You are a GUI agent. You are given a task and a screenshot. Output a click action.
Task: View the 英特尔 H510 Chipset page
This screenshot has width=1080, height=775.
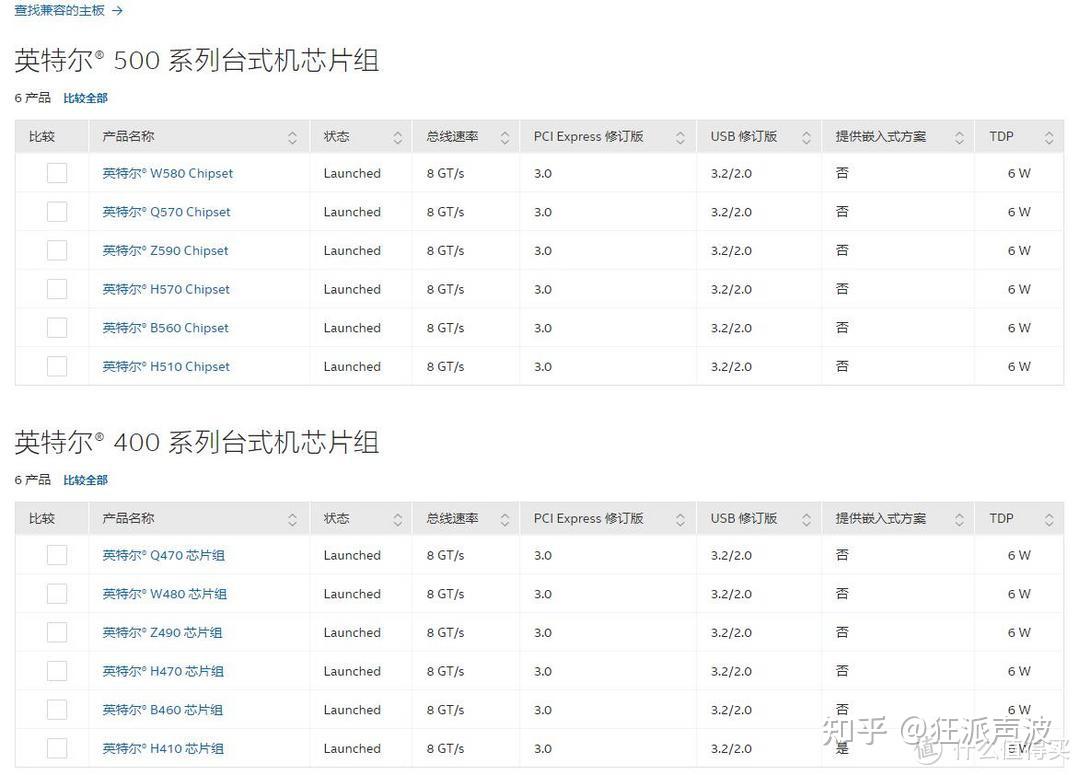(x=166, y=366)
